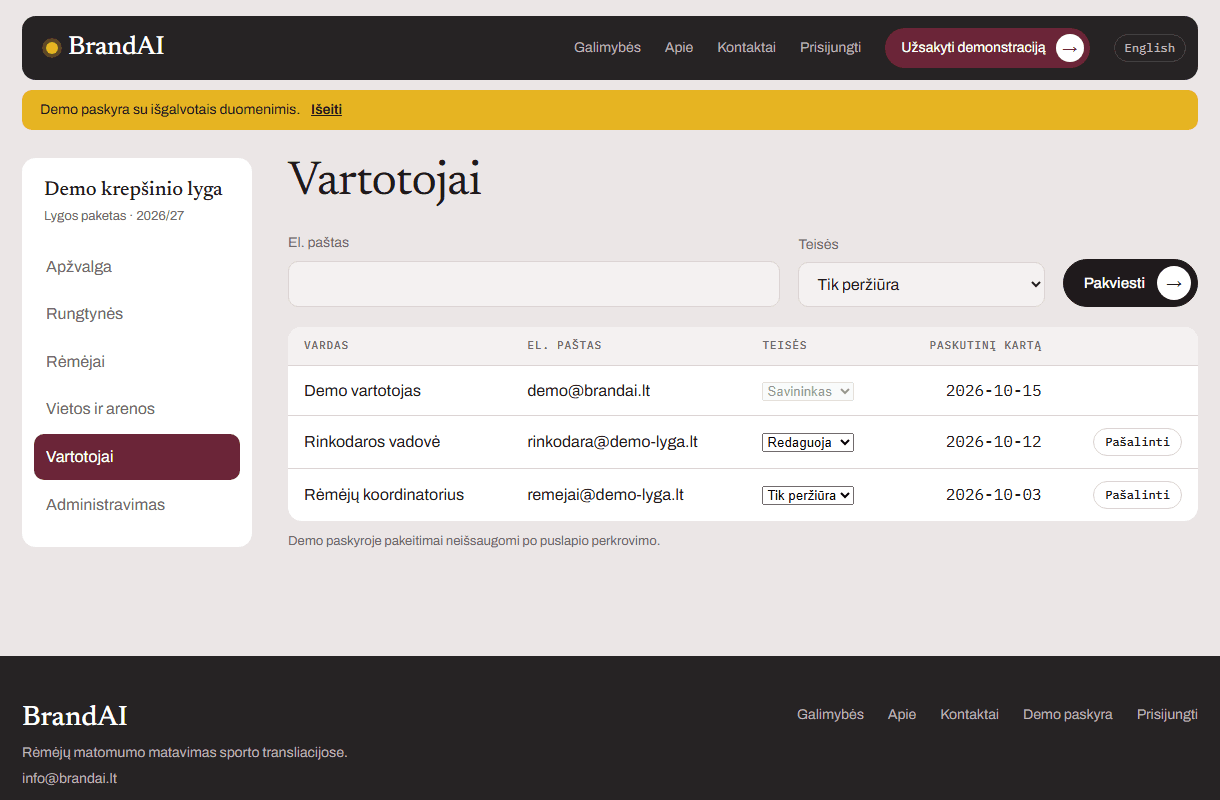Screen dimensions: 1220x800
Task: Open the Redaguoja role dropdown for Rinkodaros vadovė
Action: point(808,442)
